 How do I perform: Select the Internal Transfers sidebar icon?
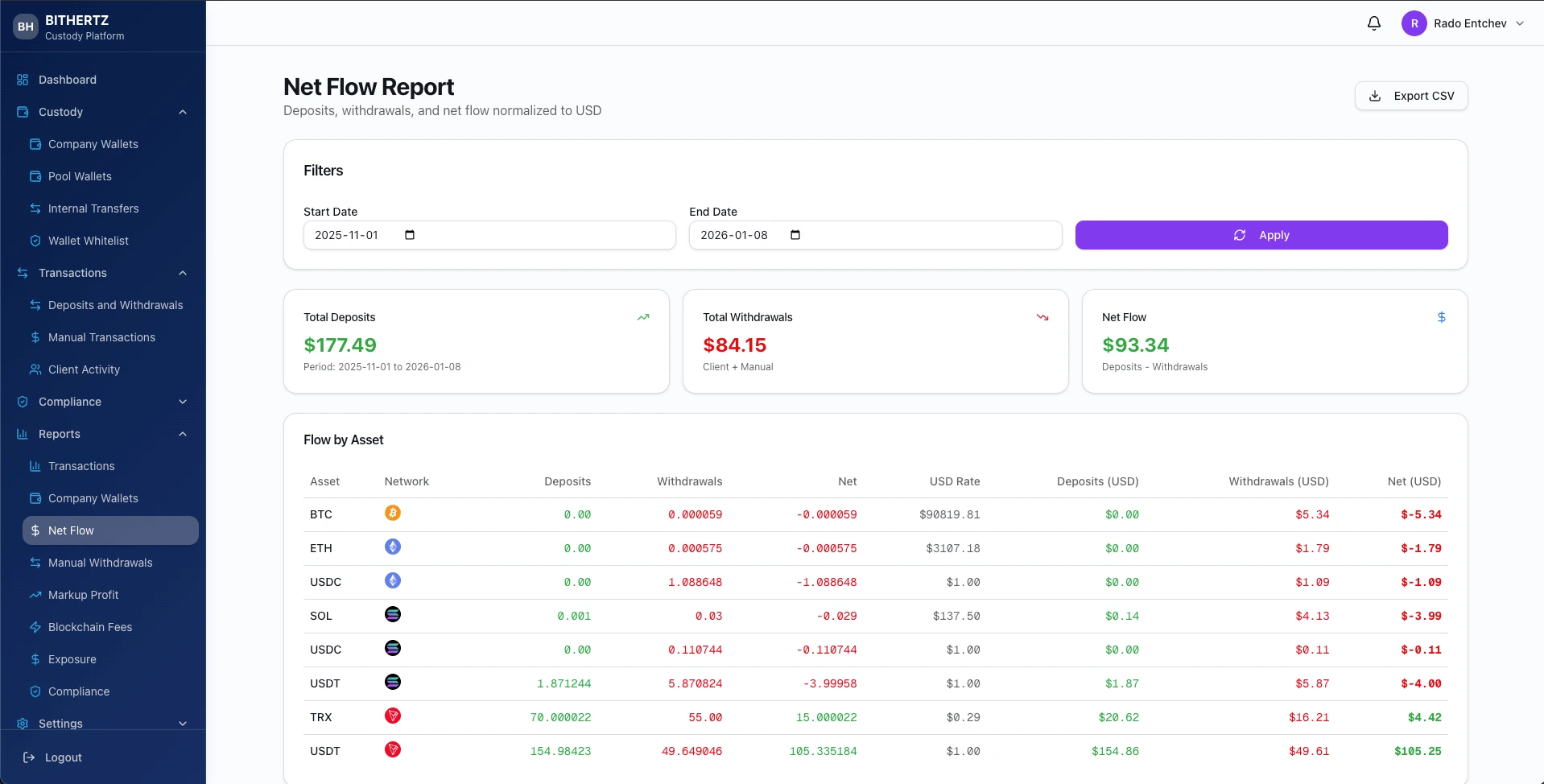(x=35, y=208)
